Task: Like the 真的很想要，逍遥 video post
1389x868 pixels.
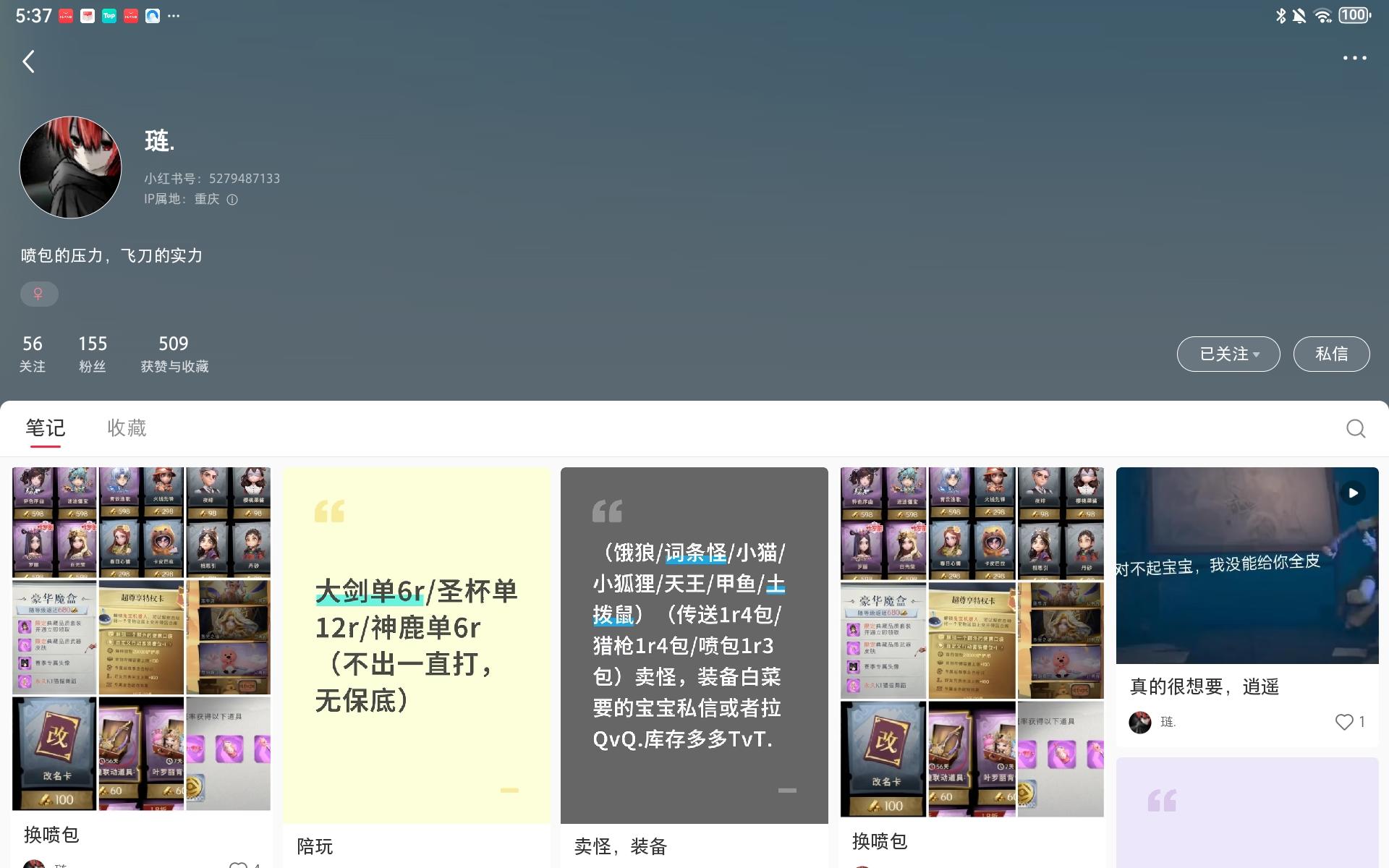Action: pyautogui.click(x=1344, y=722)
